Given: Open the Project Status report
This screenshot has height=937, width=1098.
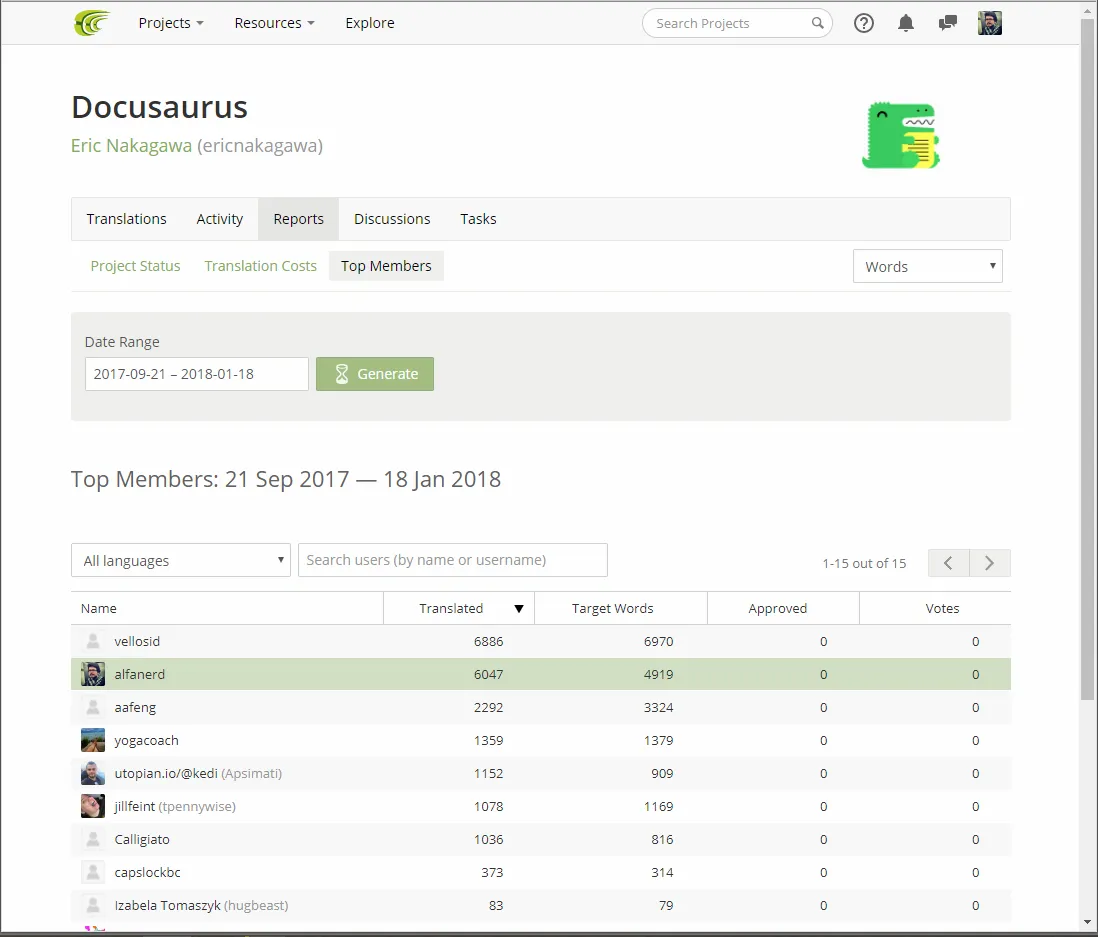Looking at the screenshot, I should 135,266.
